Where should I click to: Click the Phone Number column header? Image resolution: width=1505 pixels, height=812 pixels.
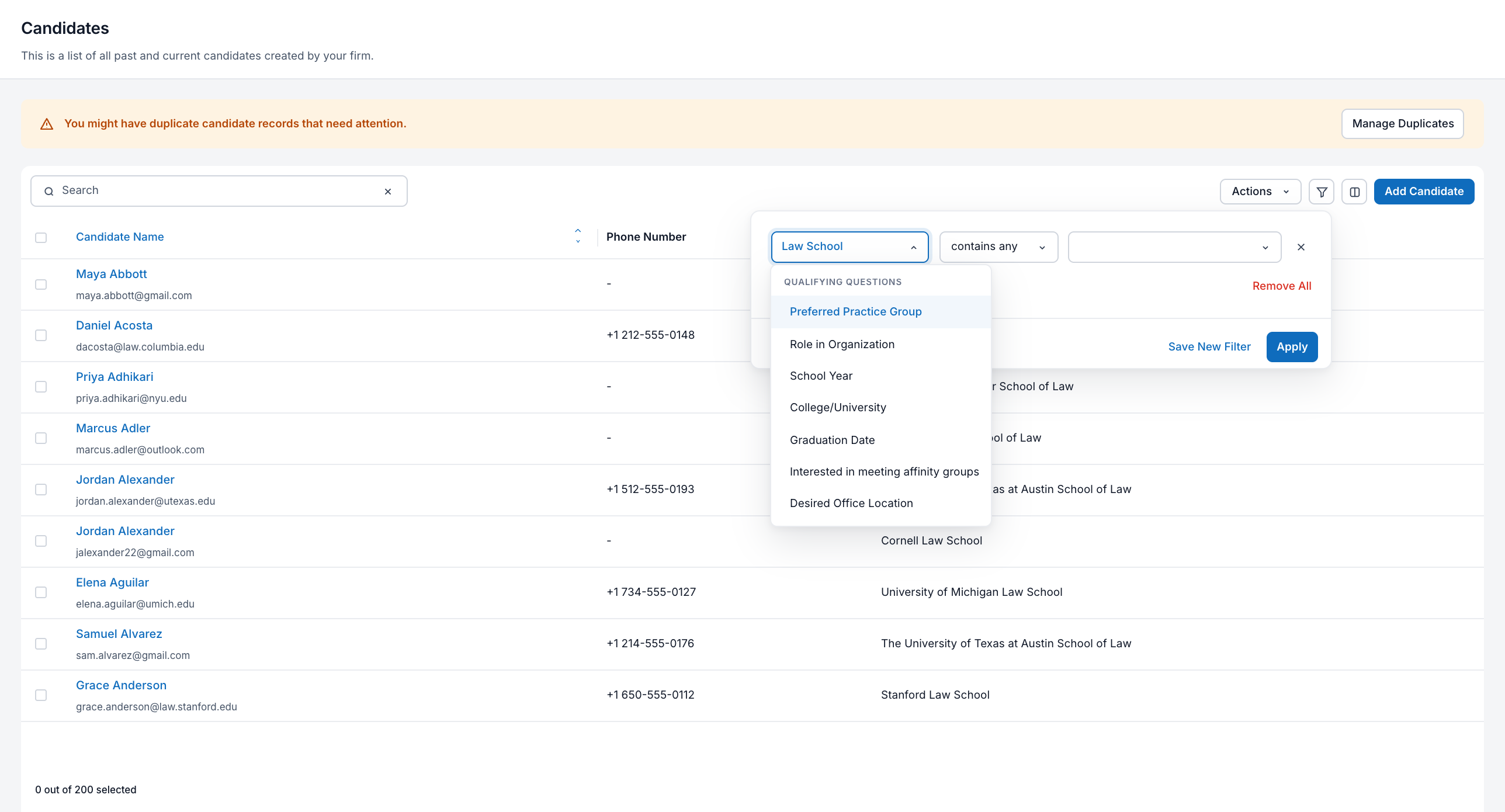click(646, 237)
